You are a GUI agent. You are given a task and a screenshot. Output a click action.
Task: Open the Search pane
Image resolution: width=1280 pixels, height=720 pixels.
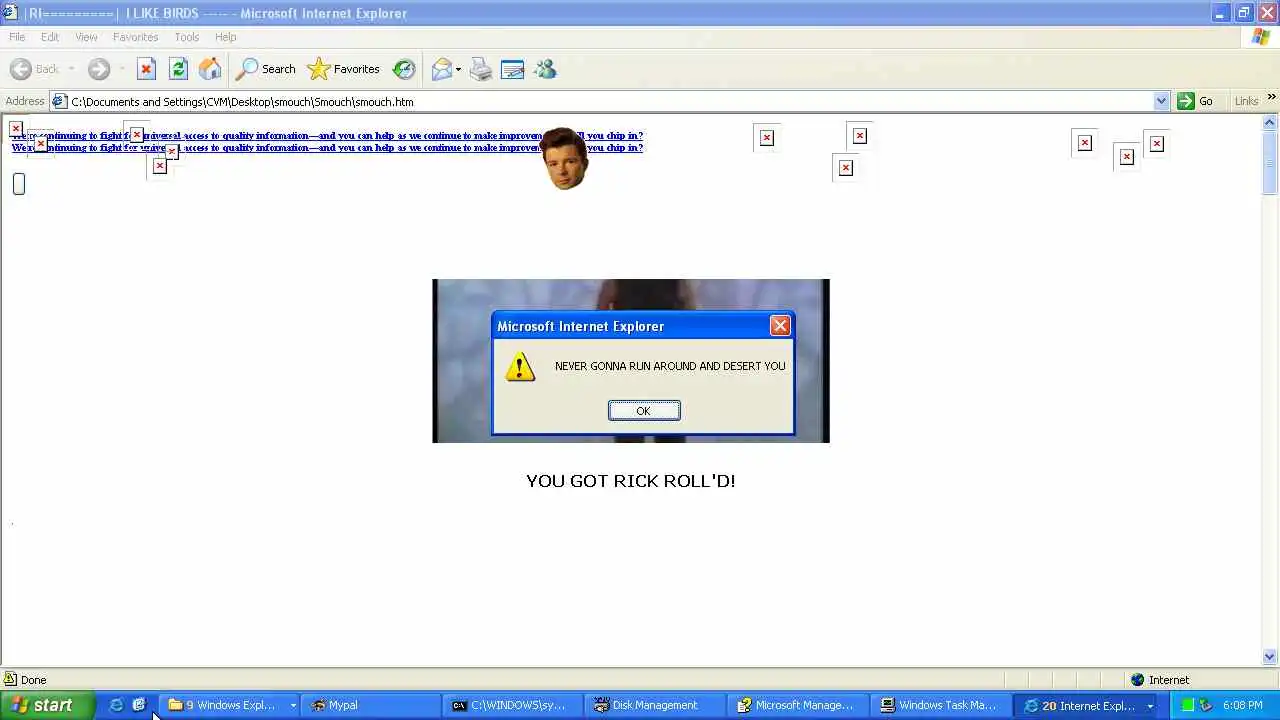tap(266, 69)
